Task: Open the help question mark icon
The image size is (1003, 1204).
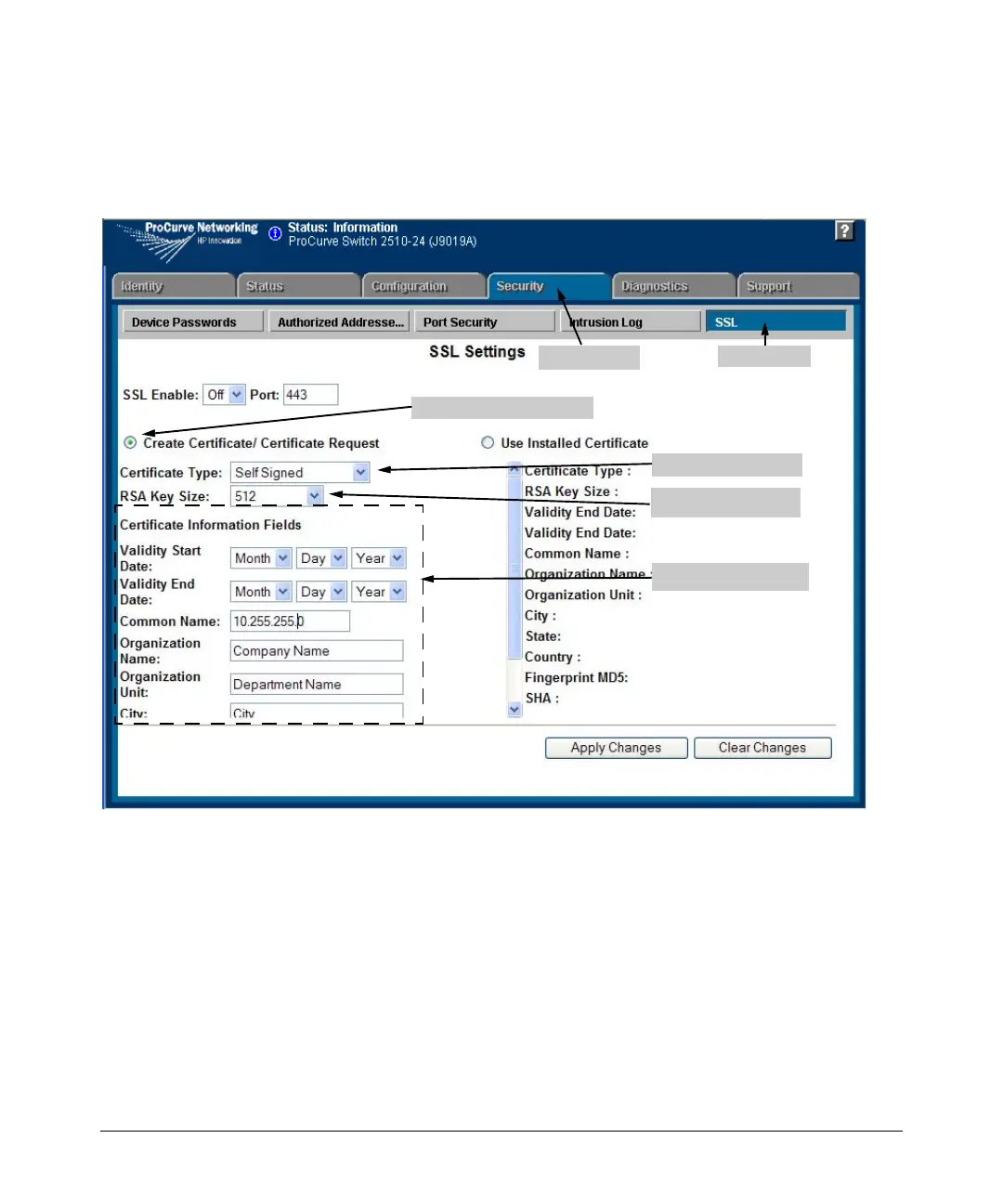Action: click(x=844, y=230)
